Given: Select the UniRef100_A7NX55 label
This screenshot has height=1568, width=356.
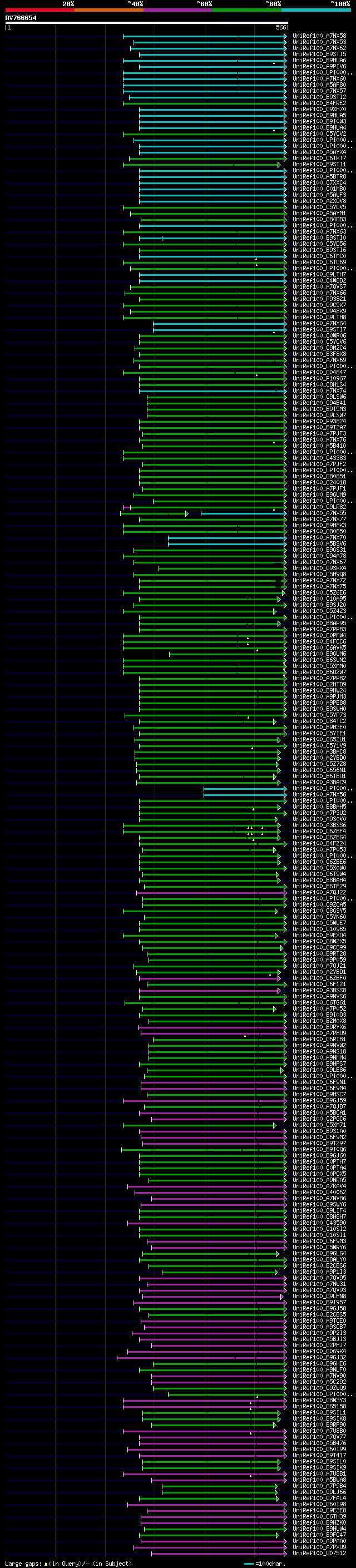Looking at the screenshot, I should click(319, 513).
